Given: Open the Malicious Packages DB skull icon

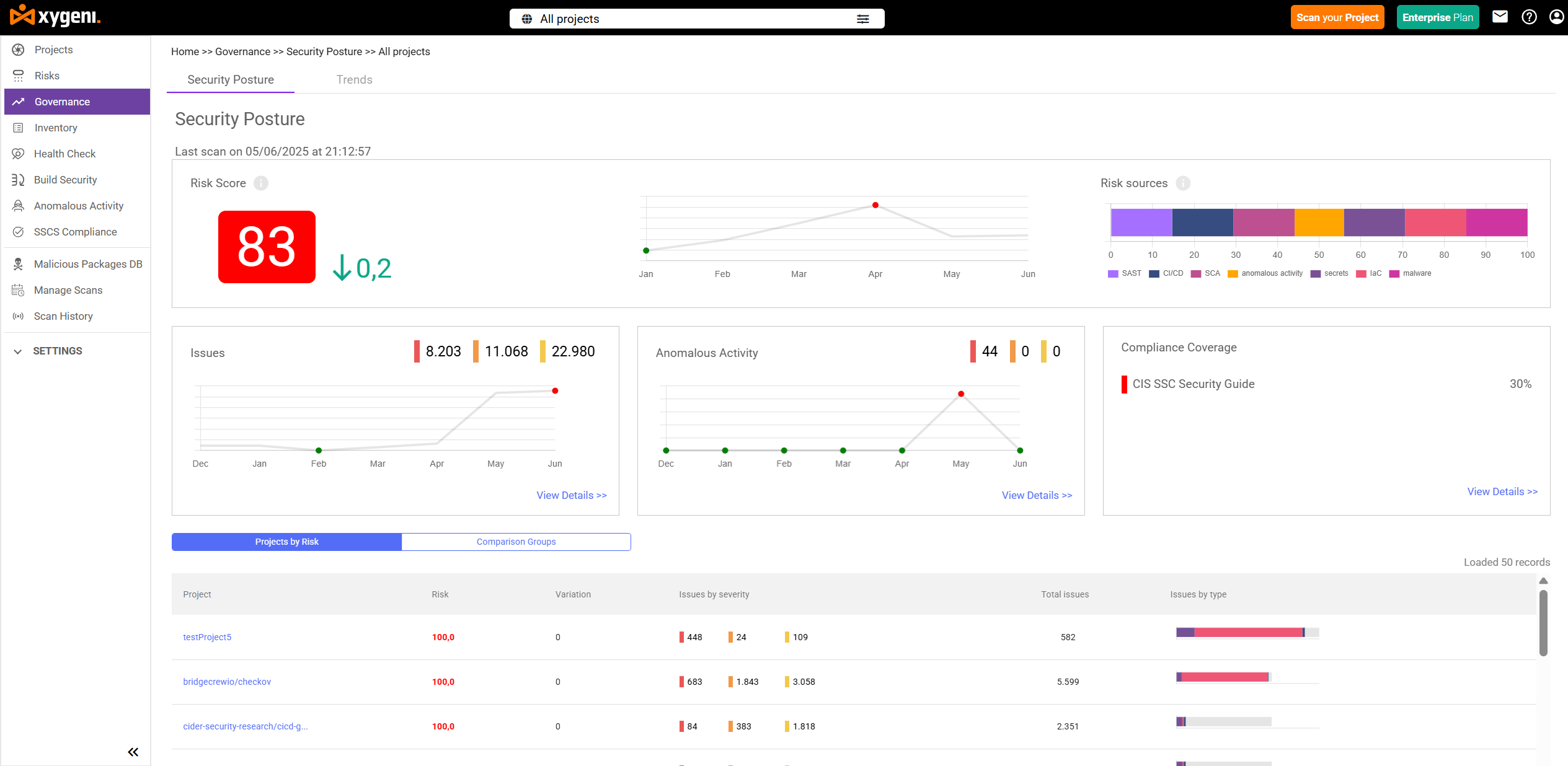Looking at the screenshot, I should (x=18, y=264).
